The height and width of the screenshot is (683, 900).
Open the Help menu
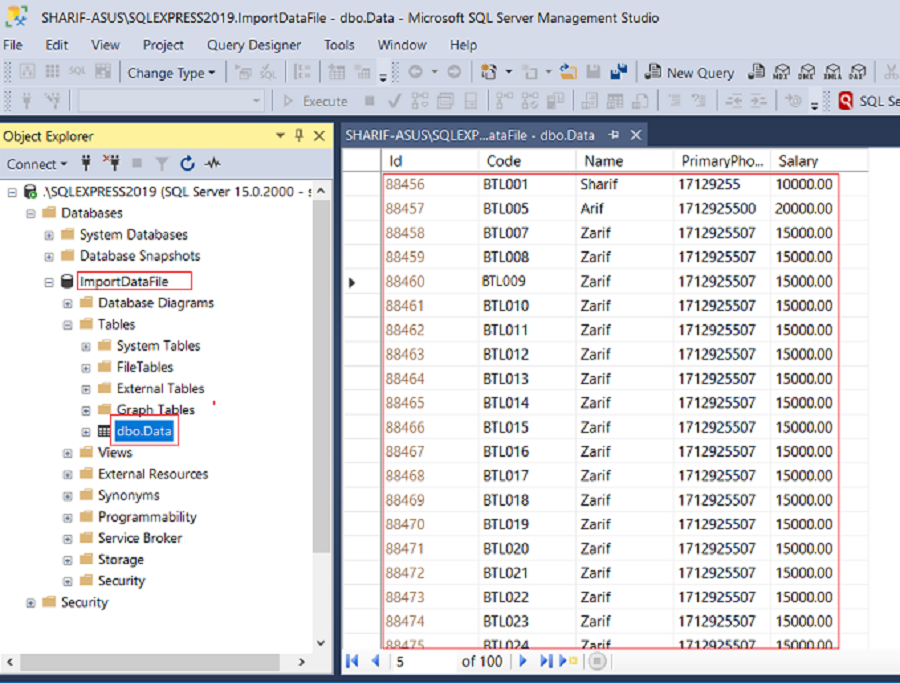coord(463,45)
